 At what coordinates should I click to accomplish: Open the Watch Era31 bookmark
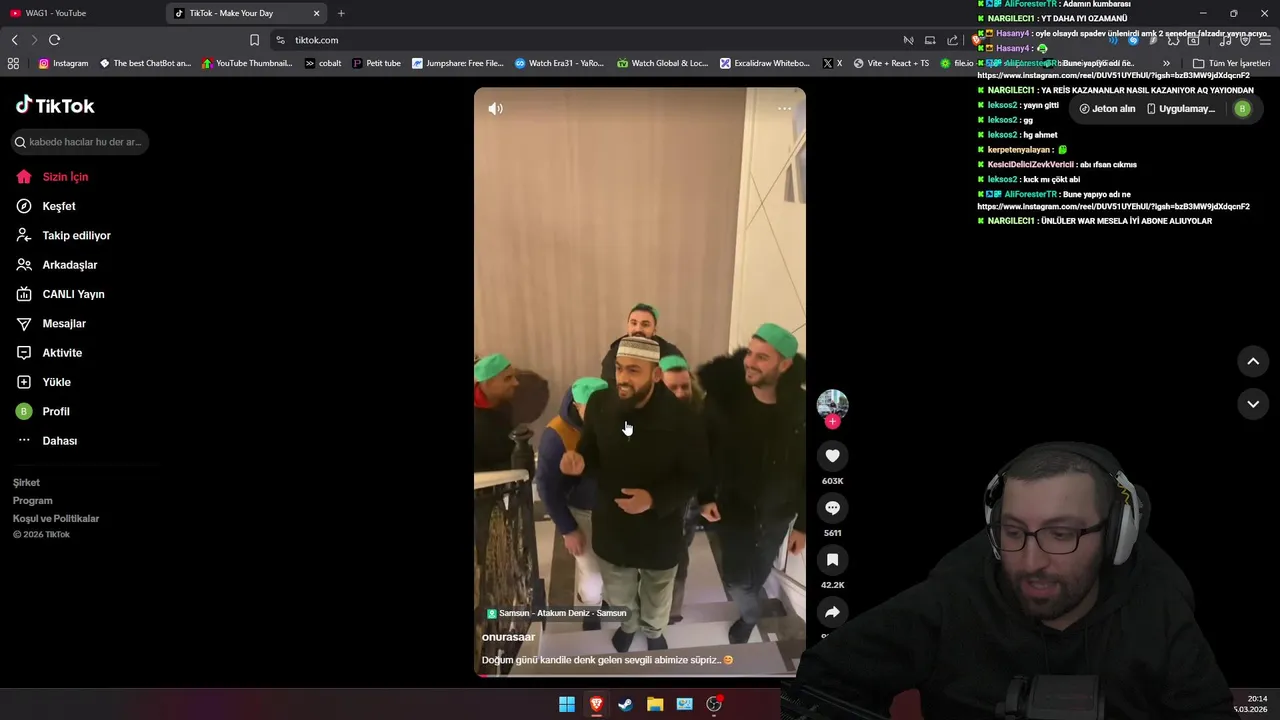559,63
